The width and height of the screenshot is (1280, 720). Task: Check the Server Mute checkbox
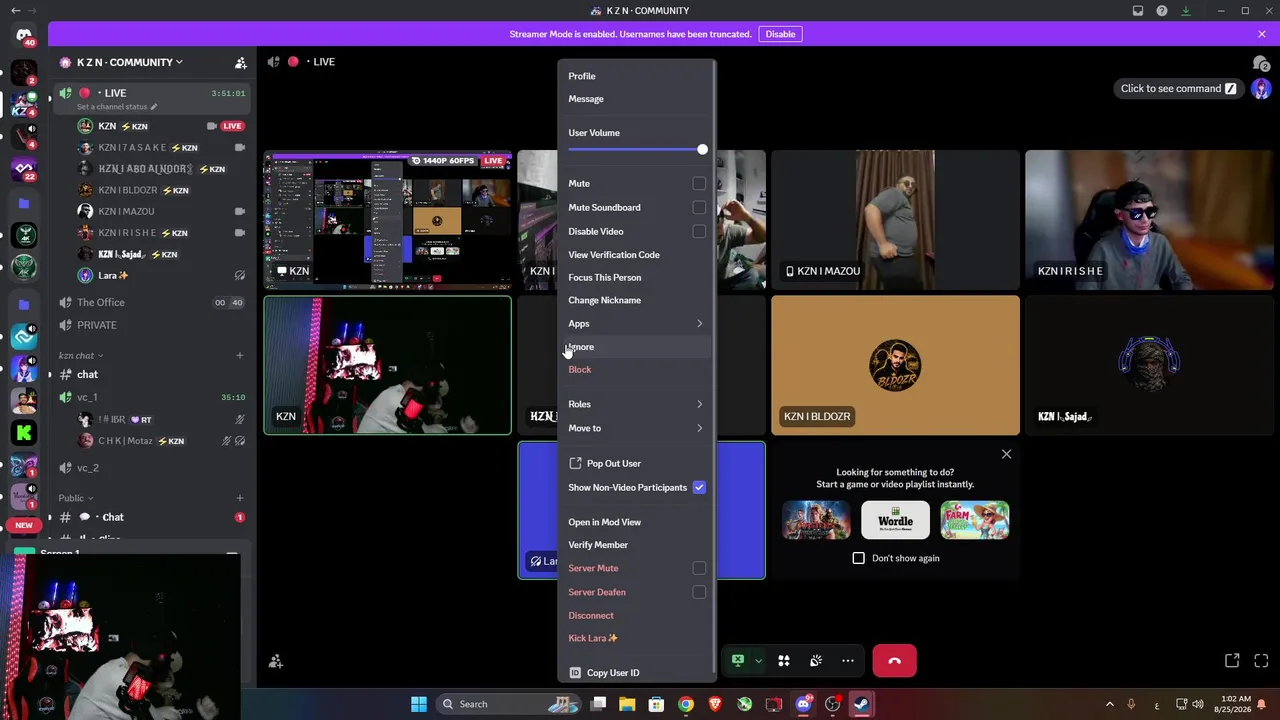(699, 568)
